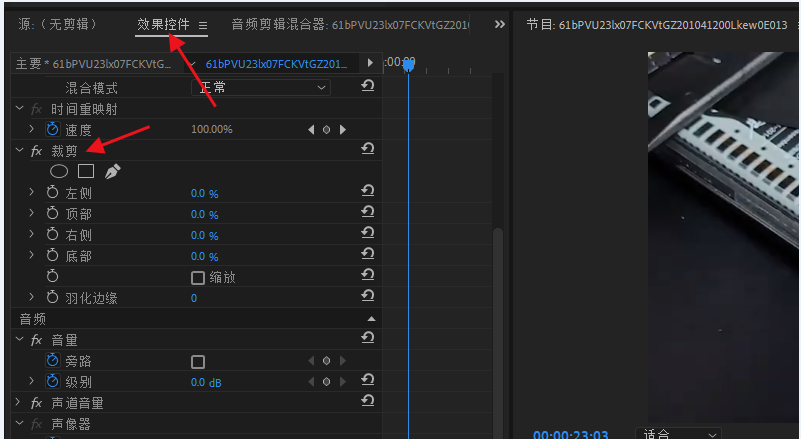Go to next keyframe for 级别
The height and width of the screenshot is (439, 801).
[343, 382]
